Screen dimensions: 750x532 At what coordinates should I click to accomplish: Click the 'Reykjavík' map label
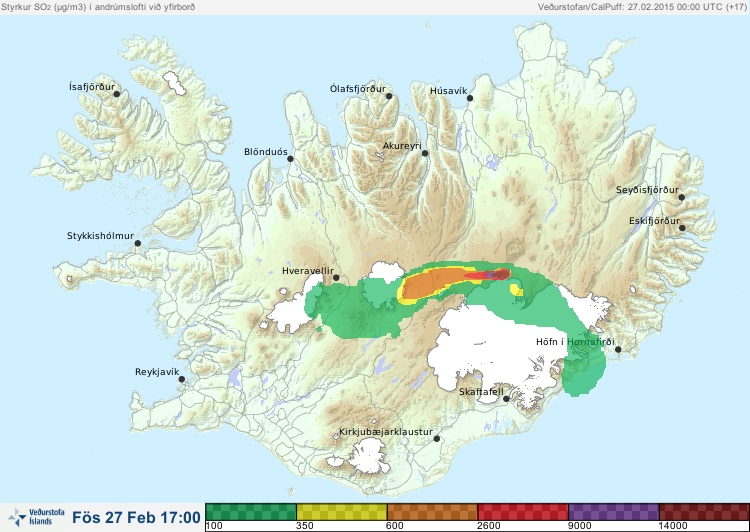tap(157, 372)
